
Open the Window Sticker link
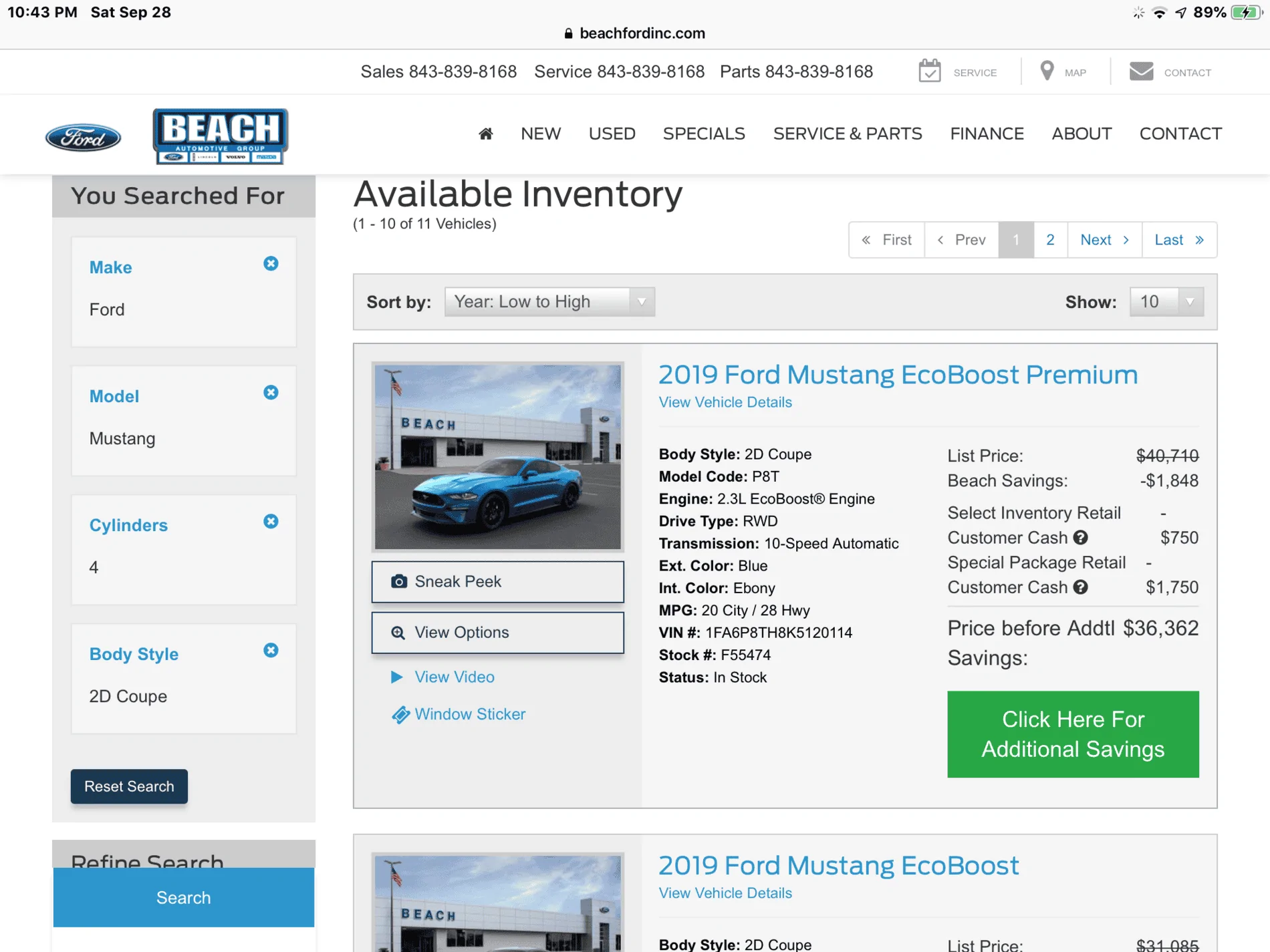click(x=470, y=715)
